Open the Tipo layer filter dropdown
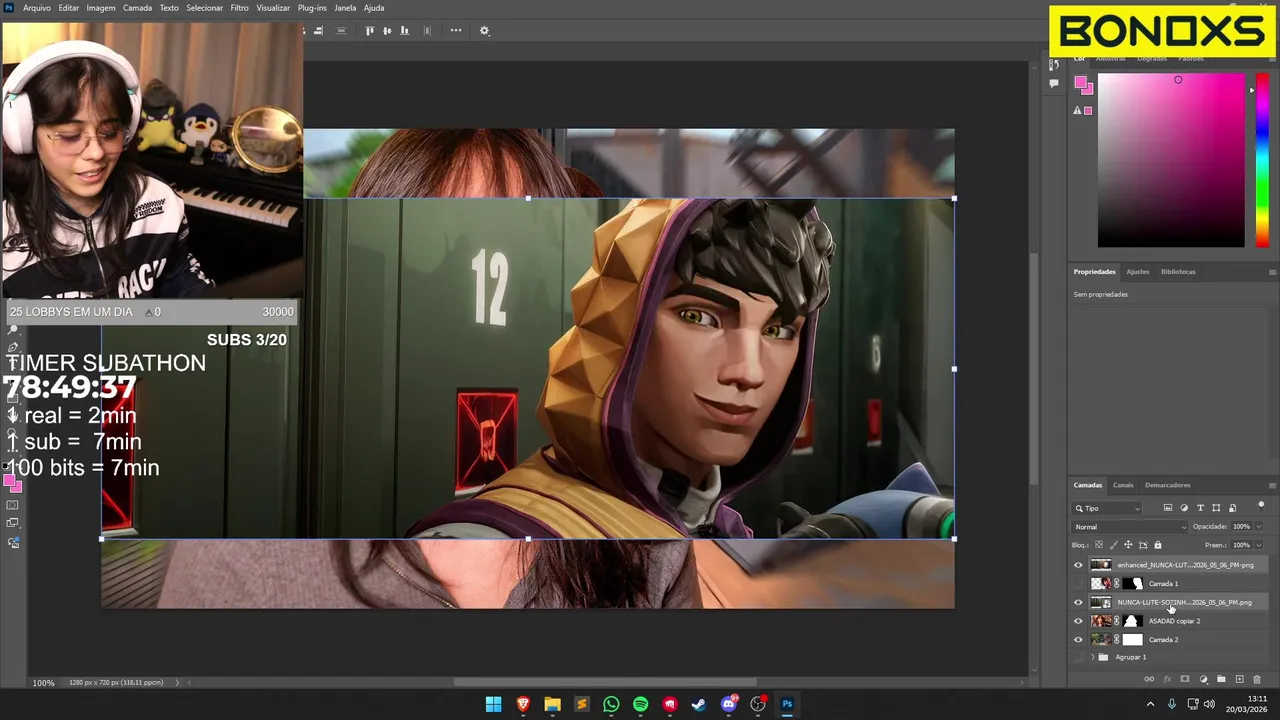The width and height of the screenshot is (1280, 720). 1106,508
